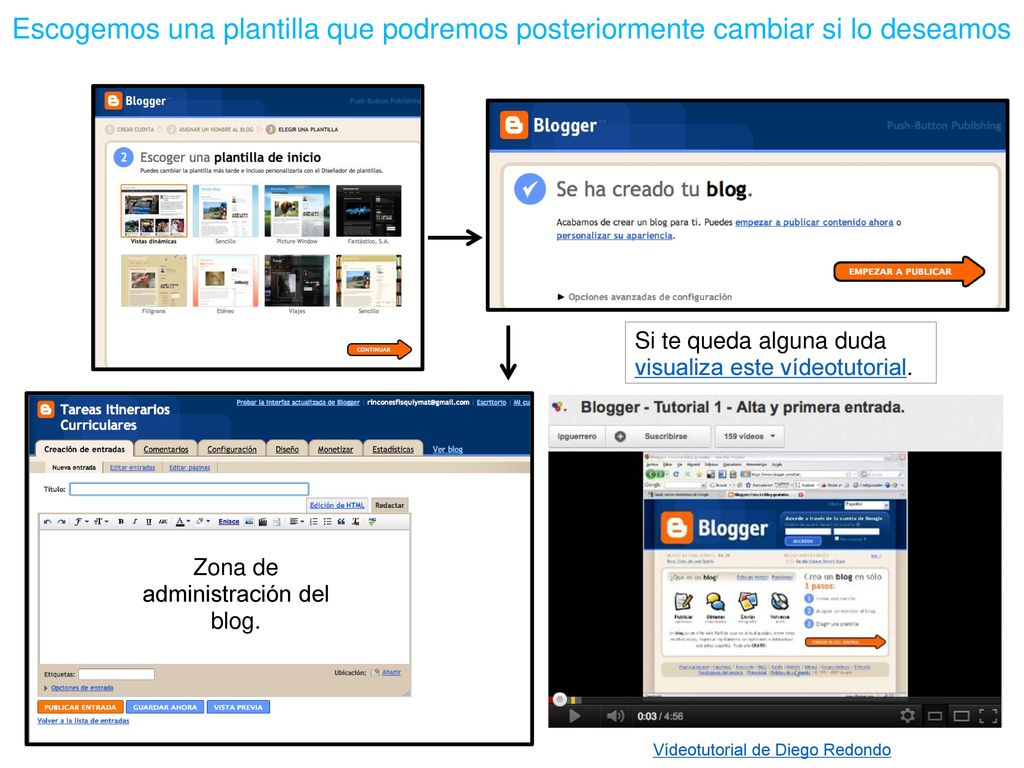Open the font size dropdown in editor
Viewport: 1024px width, 768px height.
click(x=101, y=522)
